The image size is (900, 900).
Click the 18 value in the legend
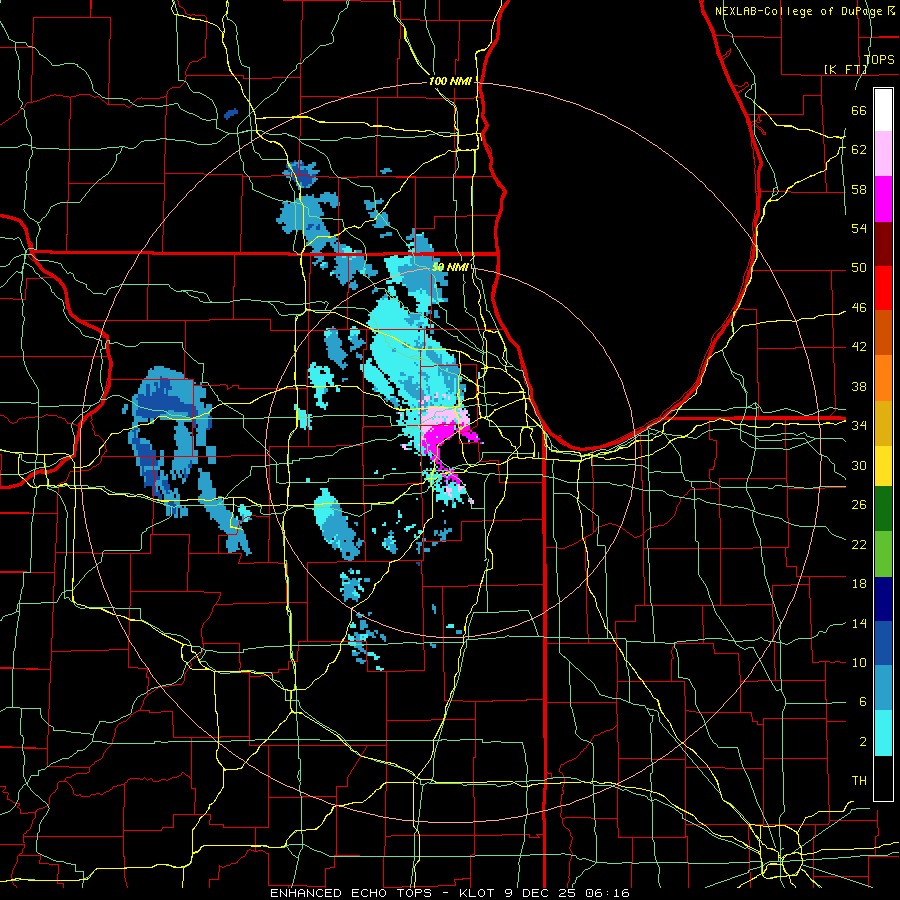pos(859,584)
